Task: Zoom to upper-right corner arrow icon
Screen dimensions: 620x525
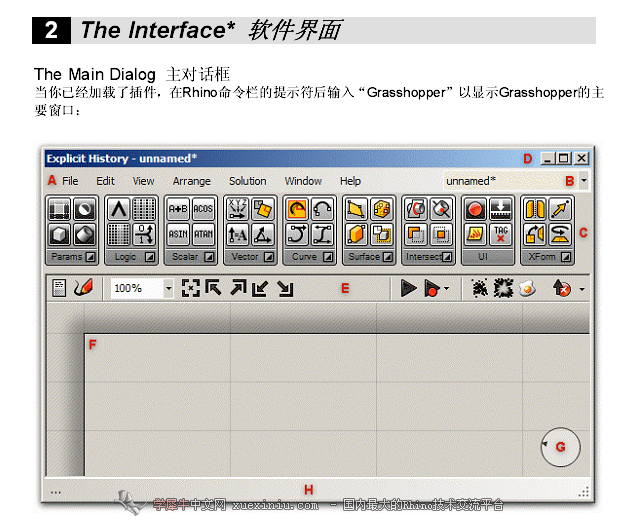Action: click(238, 288)
